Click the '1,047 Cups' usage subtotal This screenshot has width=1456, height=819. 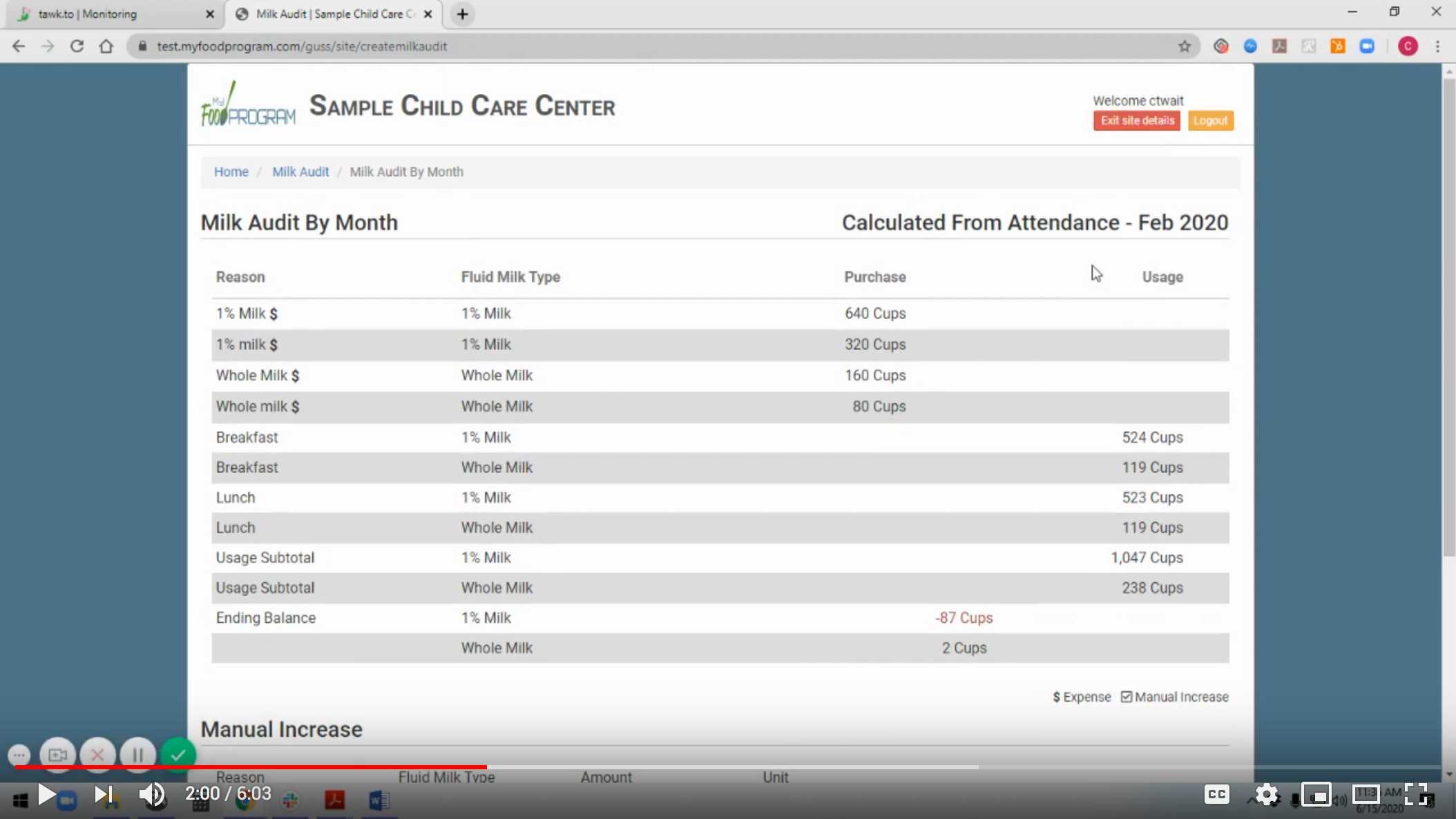pos(1147,558)
